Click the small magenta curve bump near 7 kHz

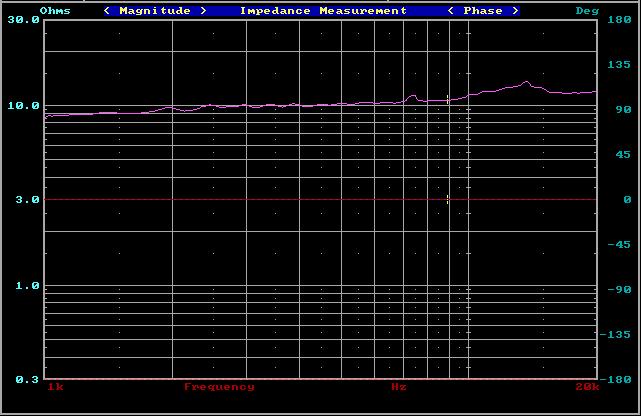click(413, 96)
